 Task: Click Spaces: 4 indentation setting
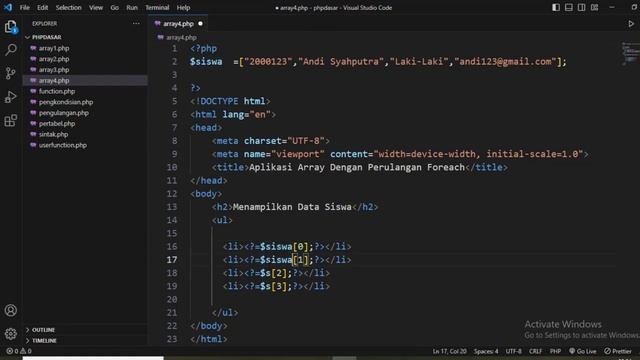click(486, 351)
